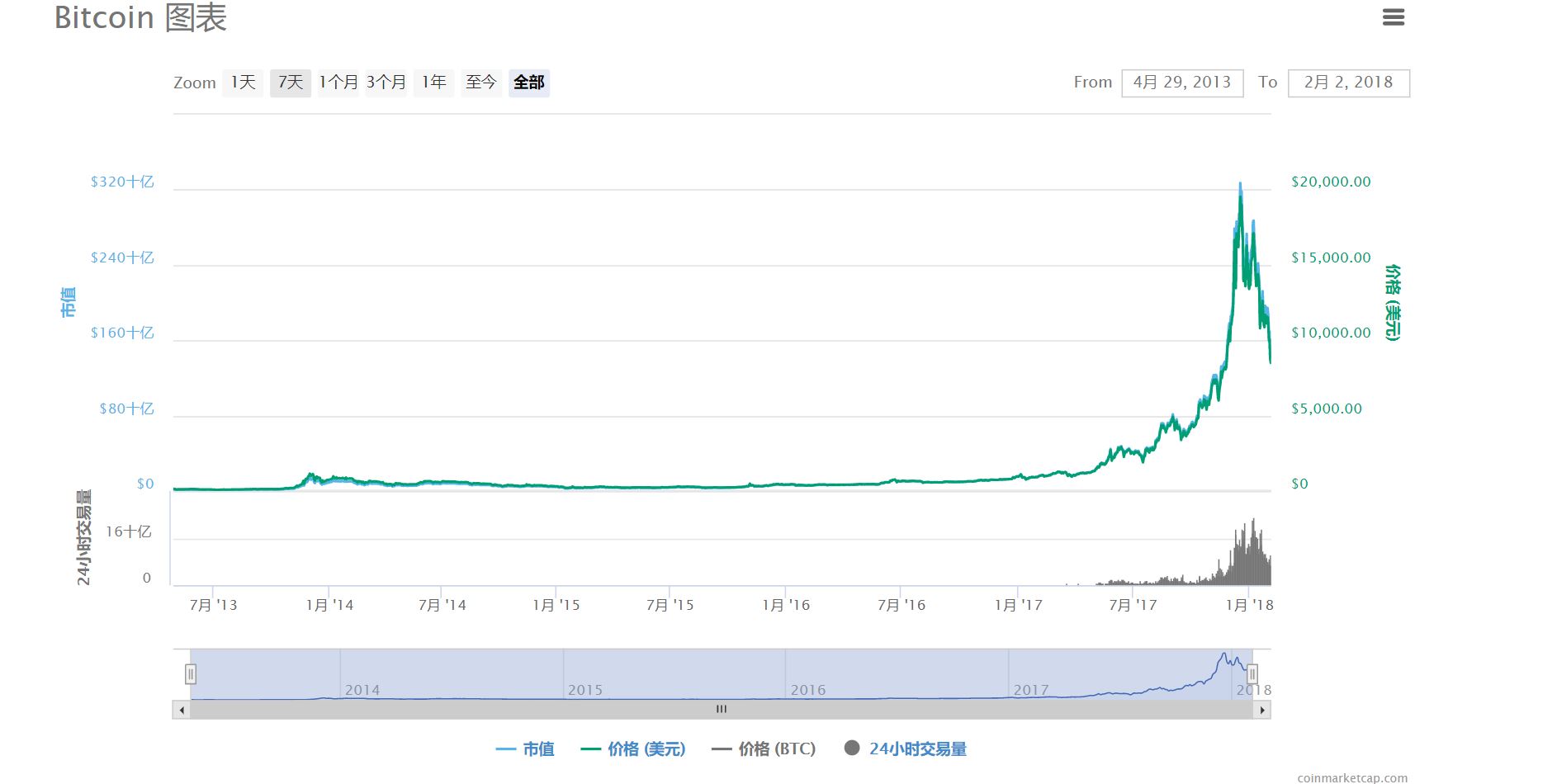Set zoom to 至今

[x=481, y=83]
